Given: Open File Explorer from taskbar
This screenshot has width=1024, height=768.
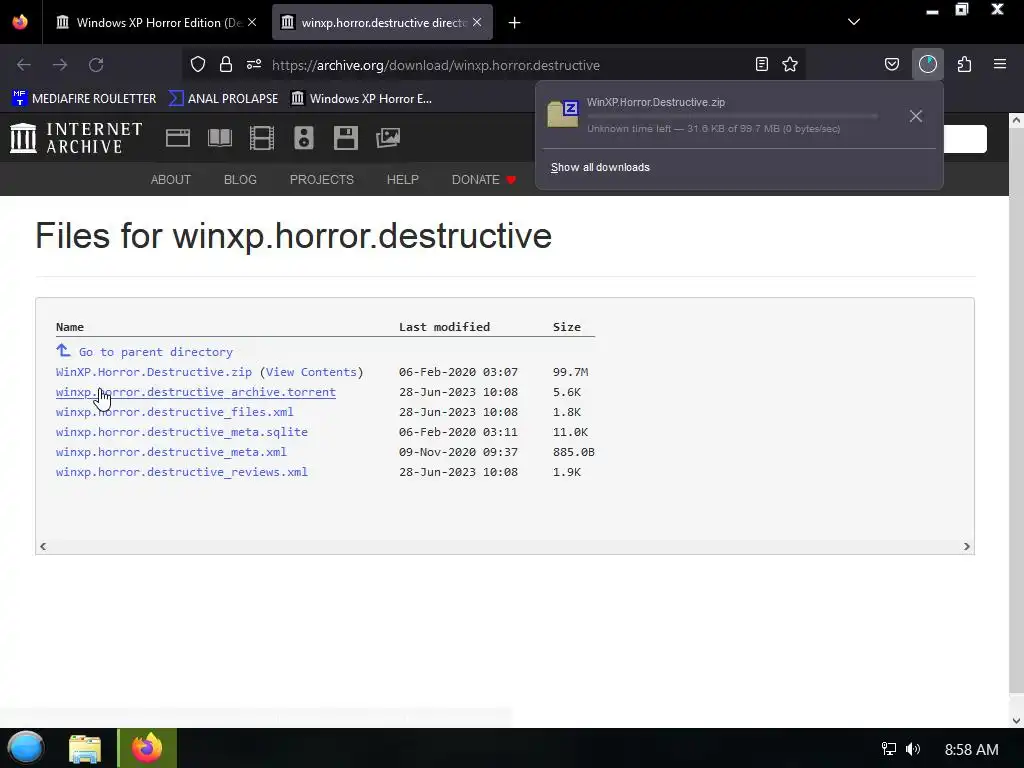Looking at the screenshot, I should [x=85, y=748].
